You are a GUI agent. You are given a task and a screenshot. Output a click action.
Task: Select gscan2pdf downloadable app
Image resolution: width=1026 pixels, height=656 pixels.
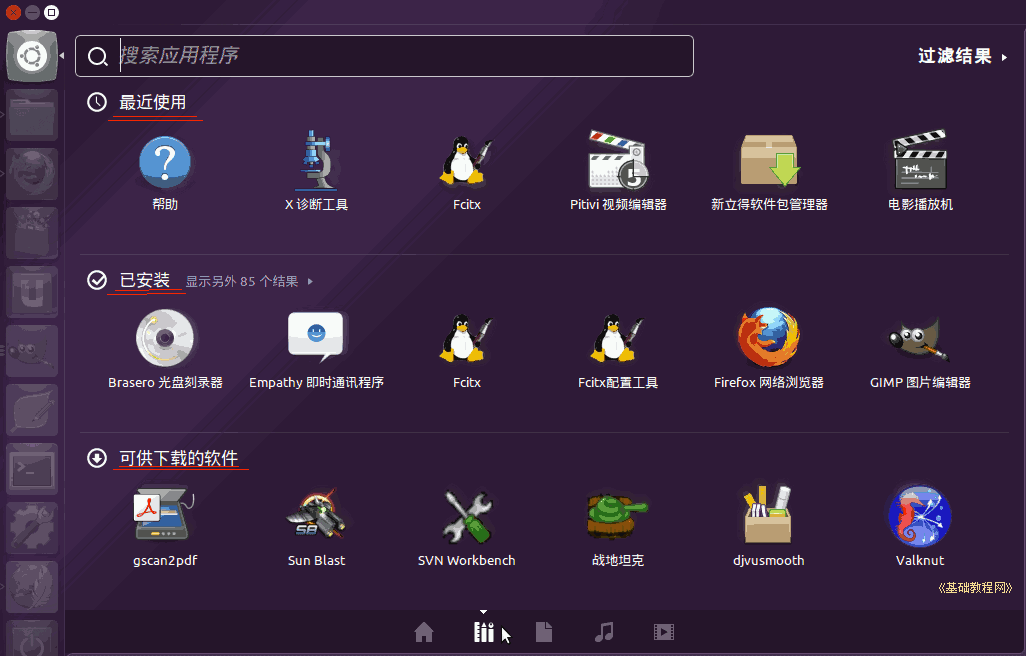[x=165, y=517]
